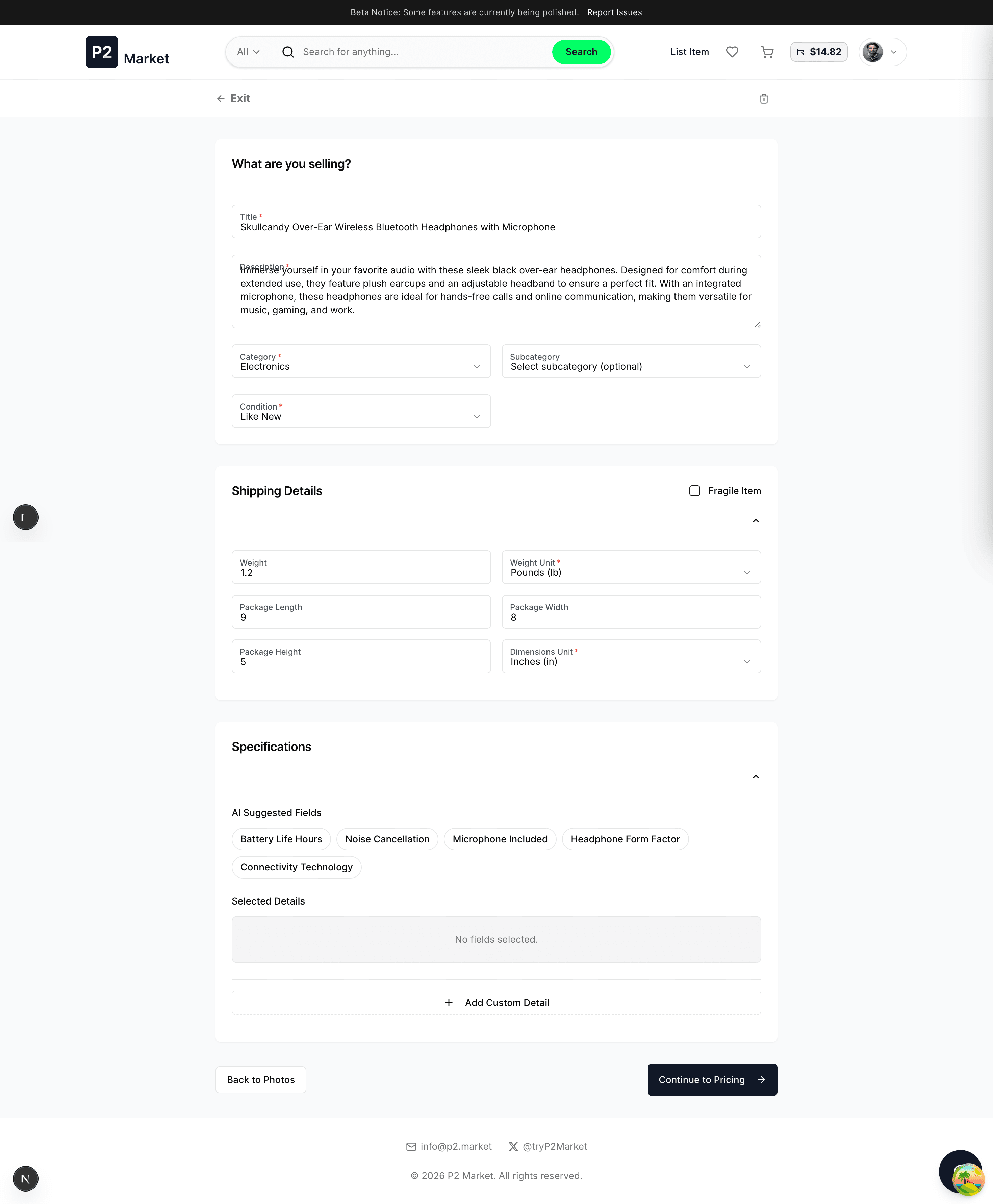Open Twitter via the X icon in footer
Viewport: 993px width, 1204px height.
(x=513, y=1146)
